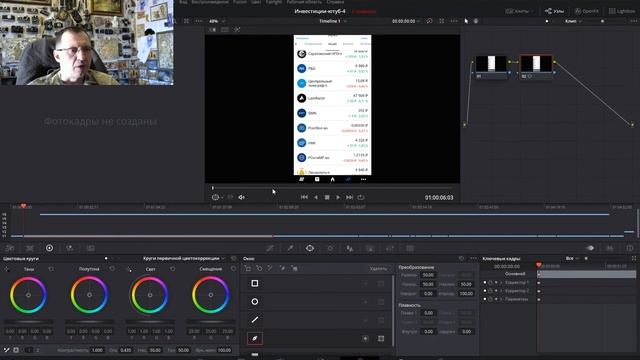Expand the Параметры keyframe track

[x=501, y=299]
